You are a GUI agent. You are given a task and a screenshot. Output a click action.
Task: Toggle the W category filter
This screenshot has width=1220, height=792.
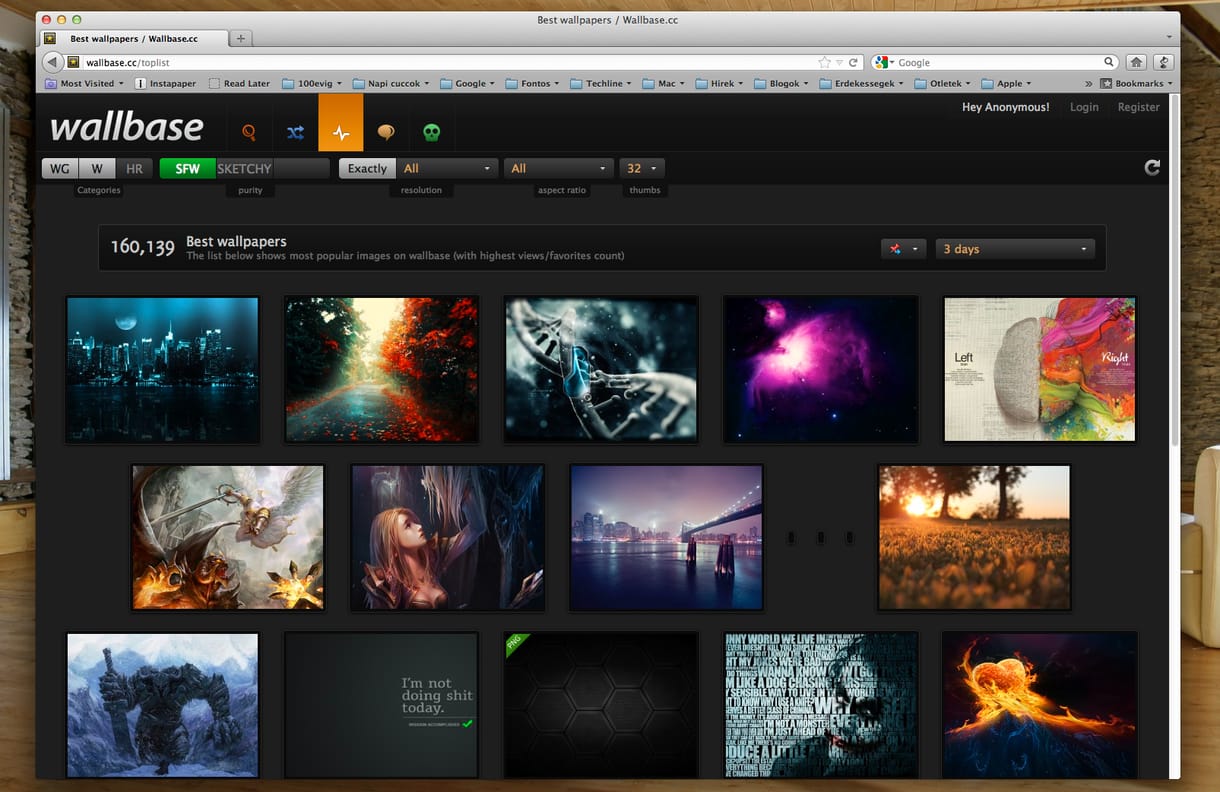(98, 168)
